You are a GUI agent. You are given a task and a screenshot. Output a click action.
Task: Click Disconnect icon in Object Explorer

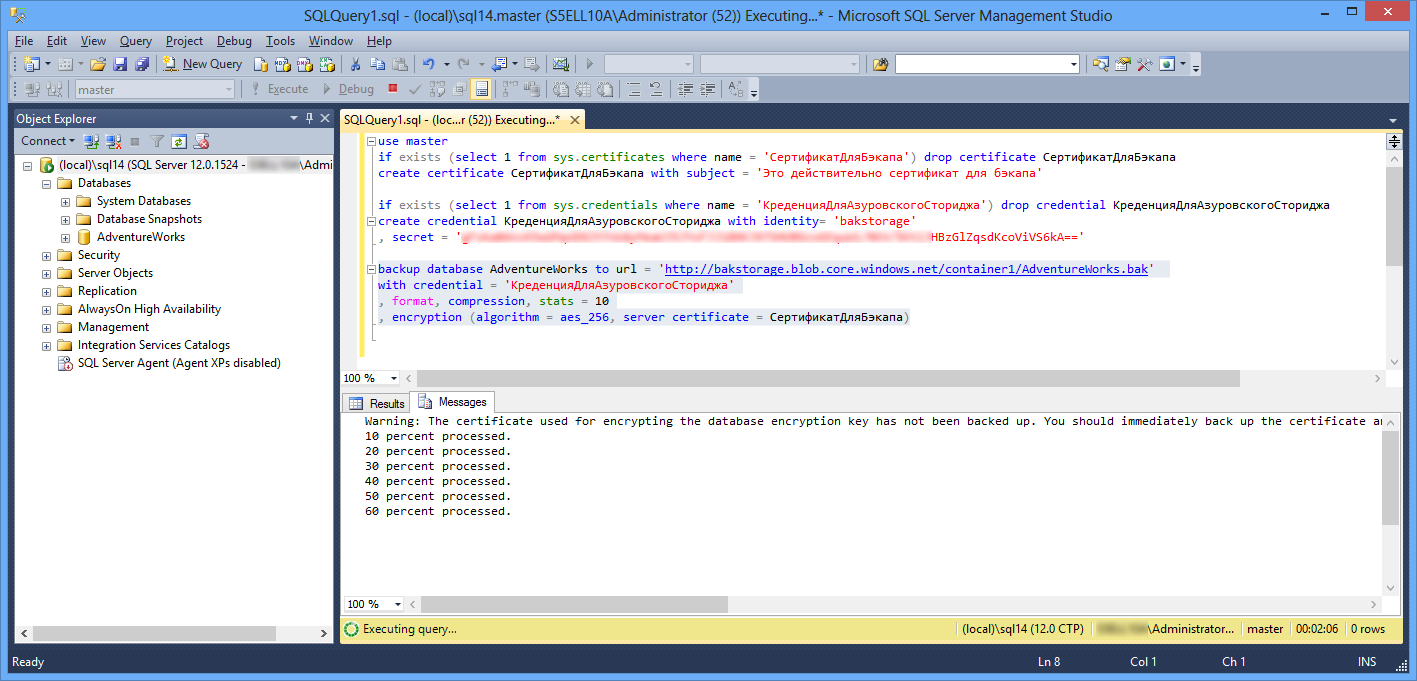[114, 141]
